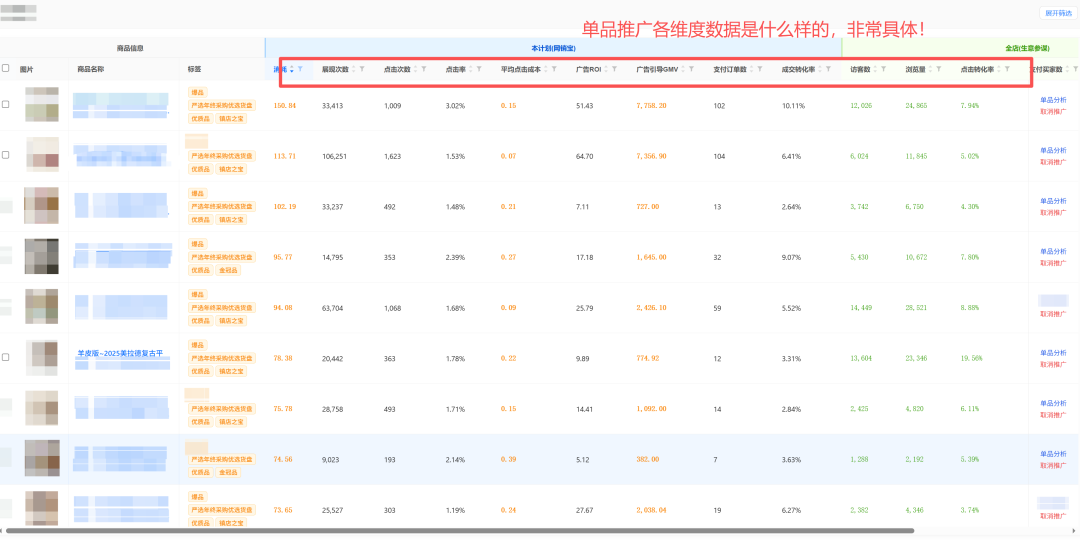Click 严选年终采购优选货盘 tag in 113.71 row
The width and height of the screenshot is (1080, 545).
point(222,156)
